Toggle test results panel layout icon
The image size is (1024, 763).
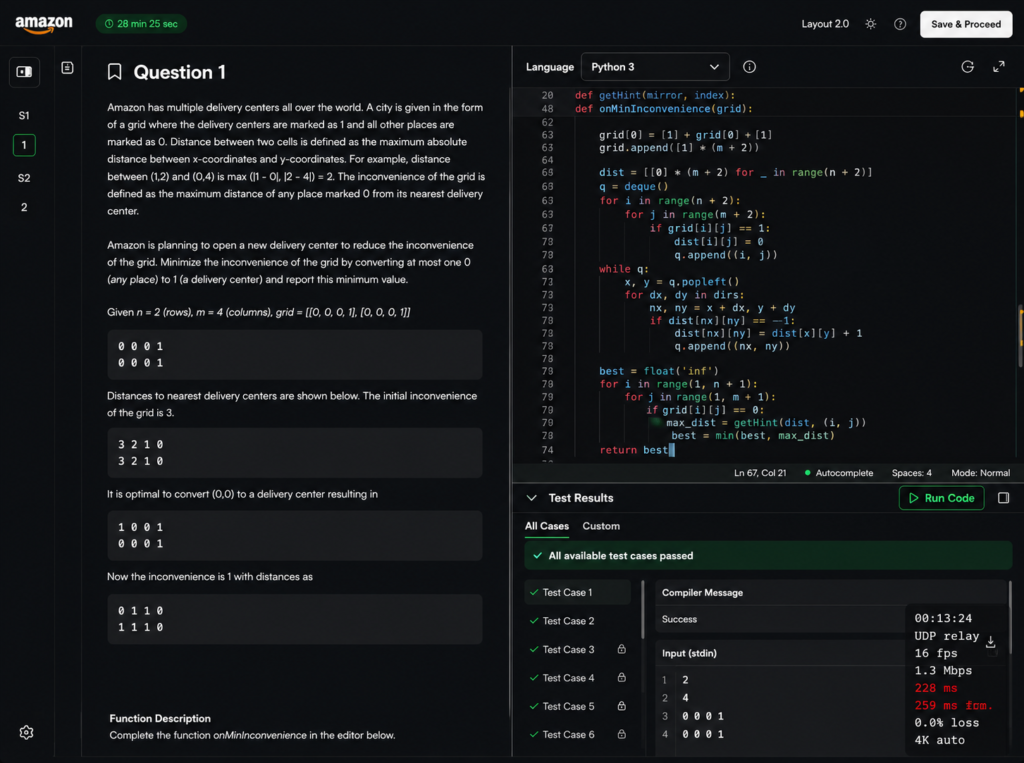(1003, 498)
